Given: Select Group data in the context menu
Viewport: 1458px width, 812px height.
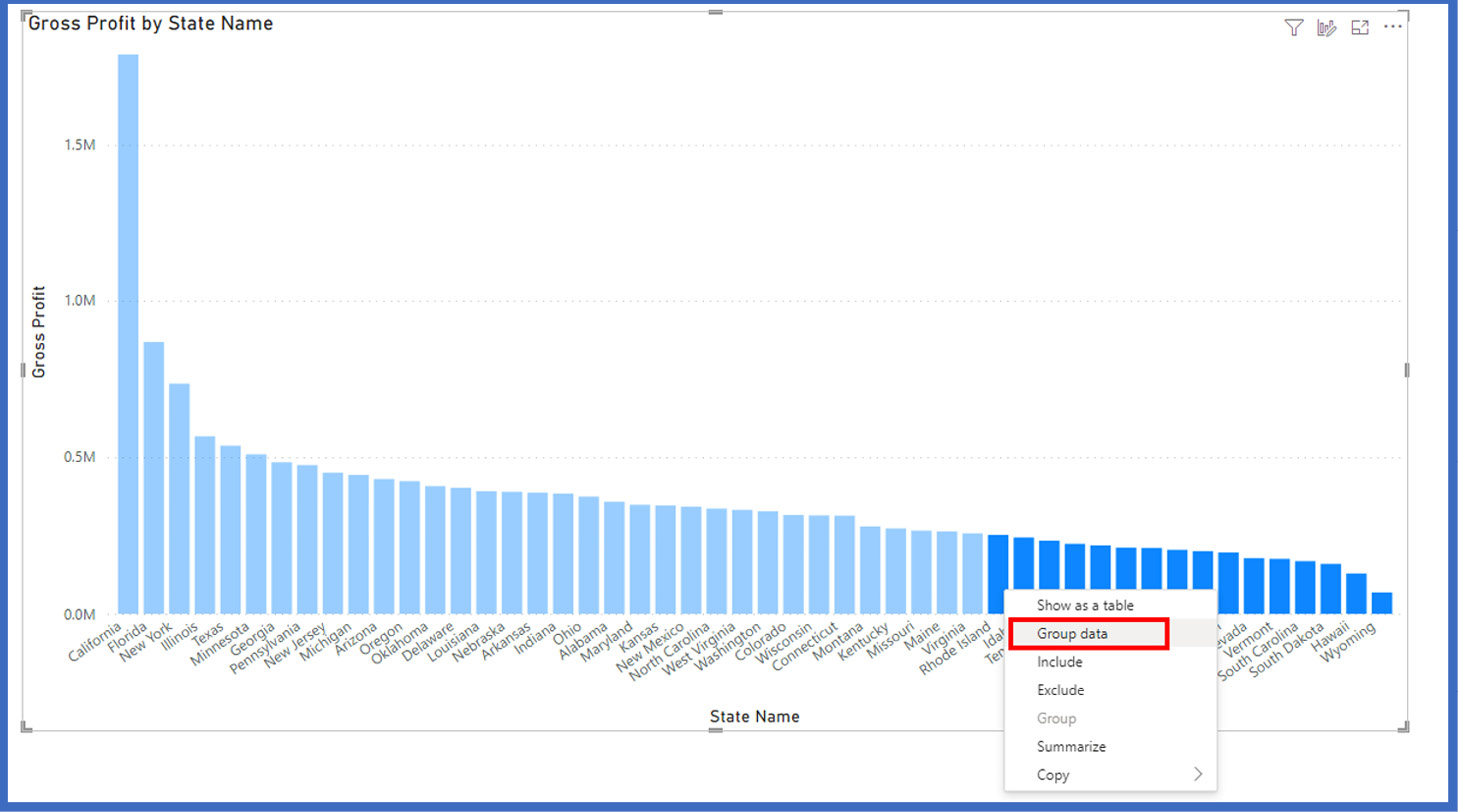Looking at the screenshot, I should click(1072, 633).
